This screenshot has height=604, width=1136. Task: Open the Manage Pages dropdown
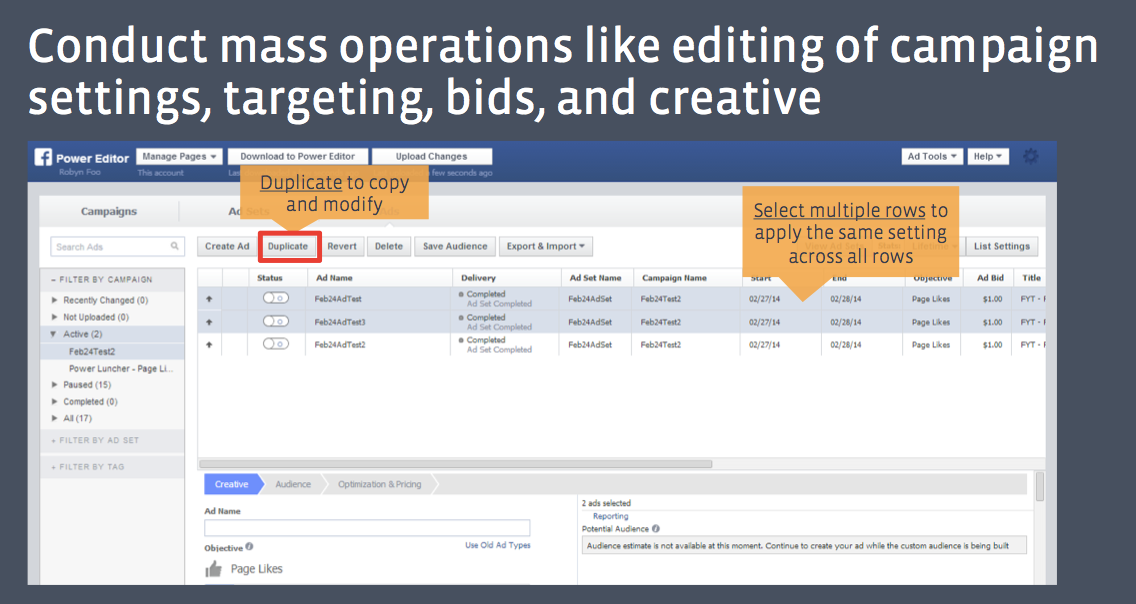click(x=178, y=156)
